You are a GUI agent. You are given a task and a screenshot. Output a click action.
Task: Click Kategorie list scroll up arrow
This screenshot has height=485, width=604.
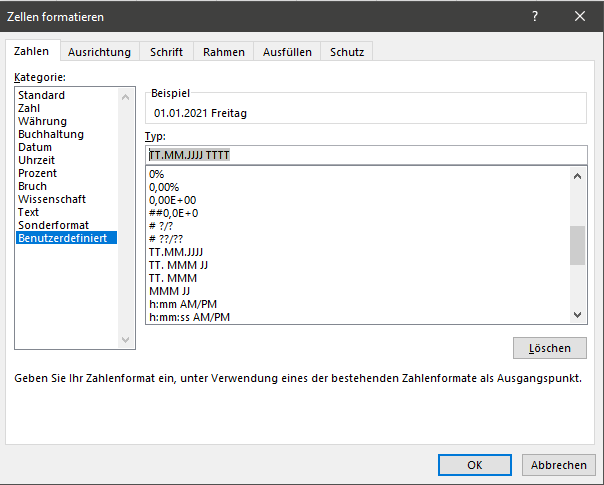click(125, 97)
